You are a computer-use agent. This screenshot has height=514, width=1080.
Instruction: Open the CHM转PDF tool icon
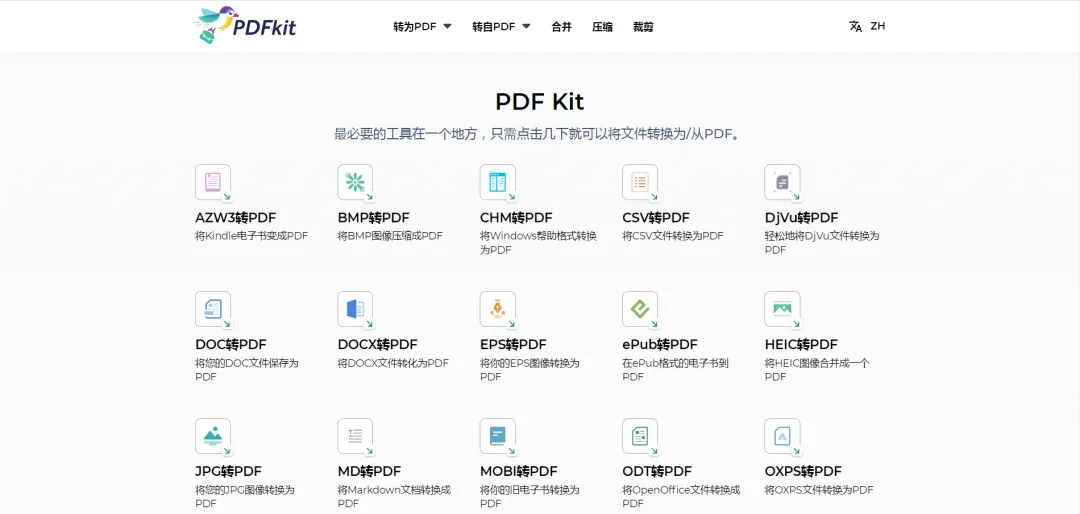[498, 182]
